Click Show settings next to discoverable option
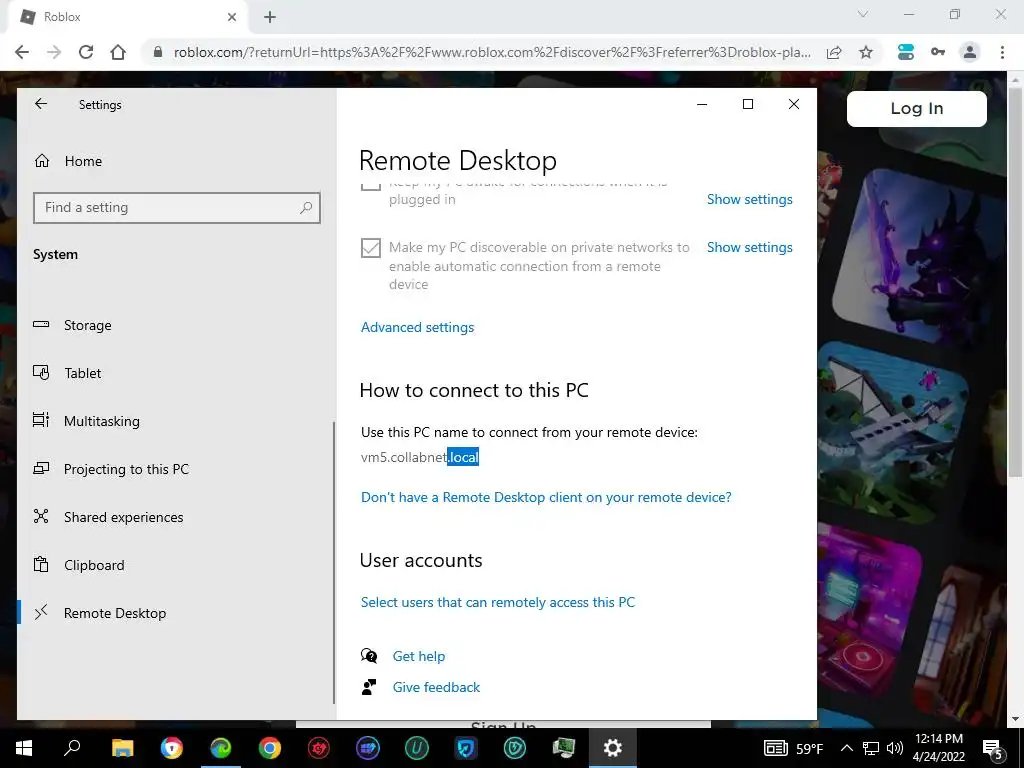 [749, 247]
